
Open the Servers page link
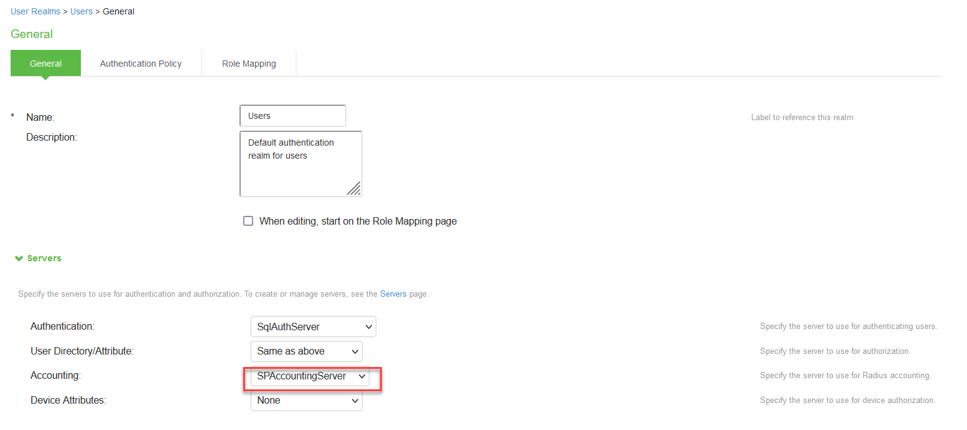tap(393, 294)
